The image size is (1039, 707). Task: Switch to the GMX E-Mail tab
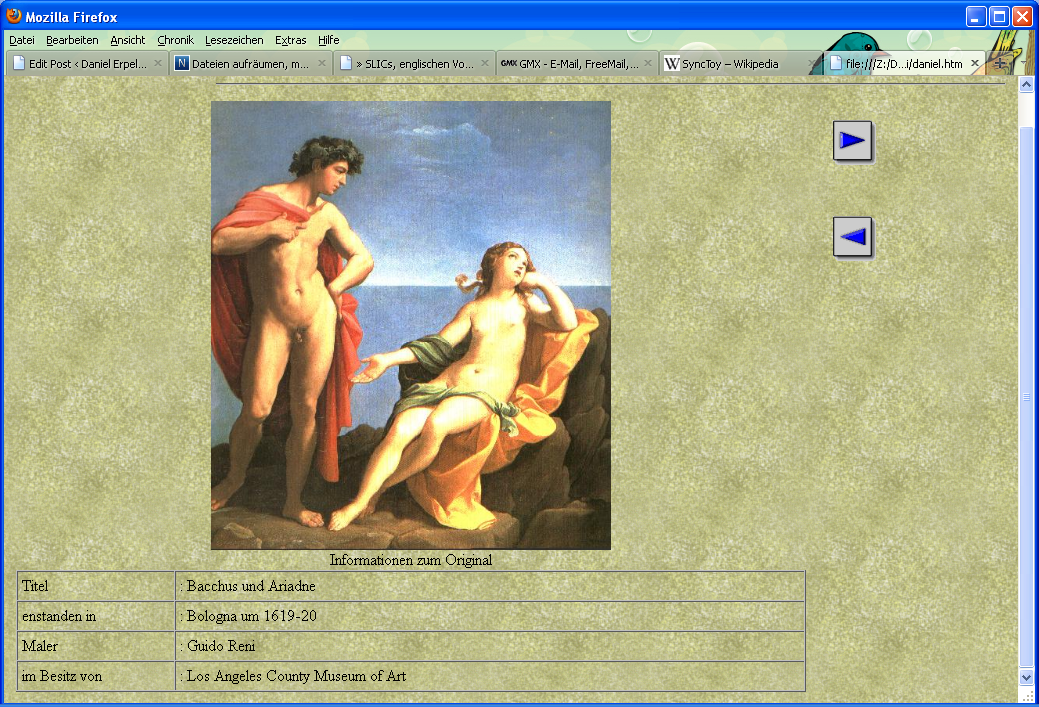(x=570, y=63)
